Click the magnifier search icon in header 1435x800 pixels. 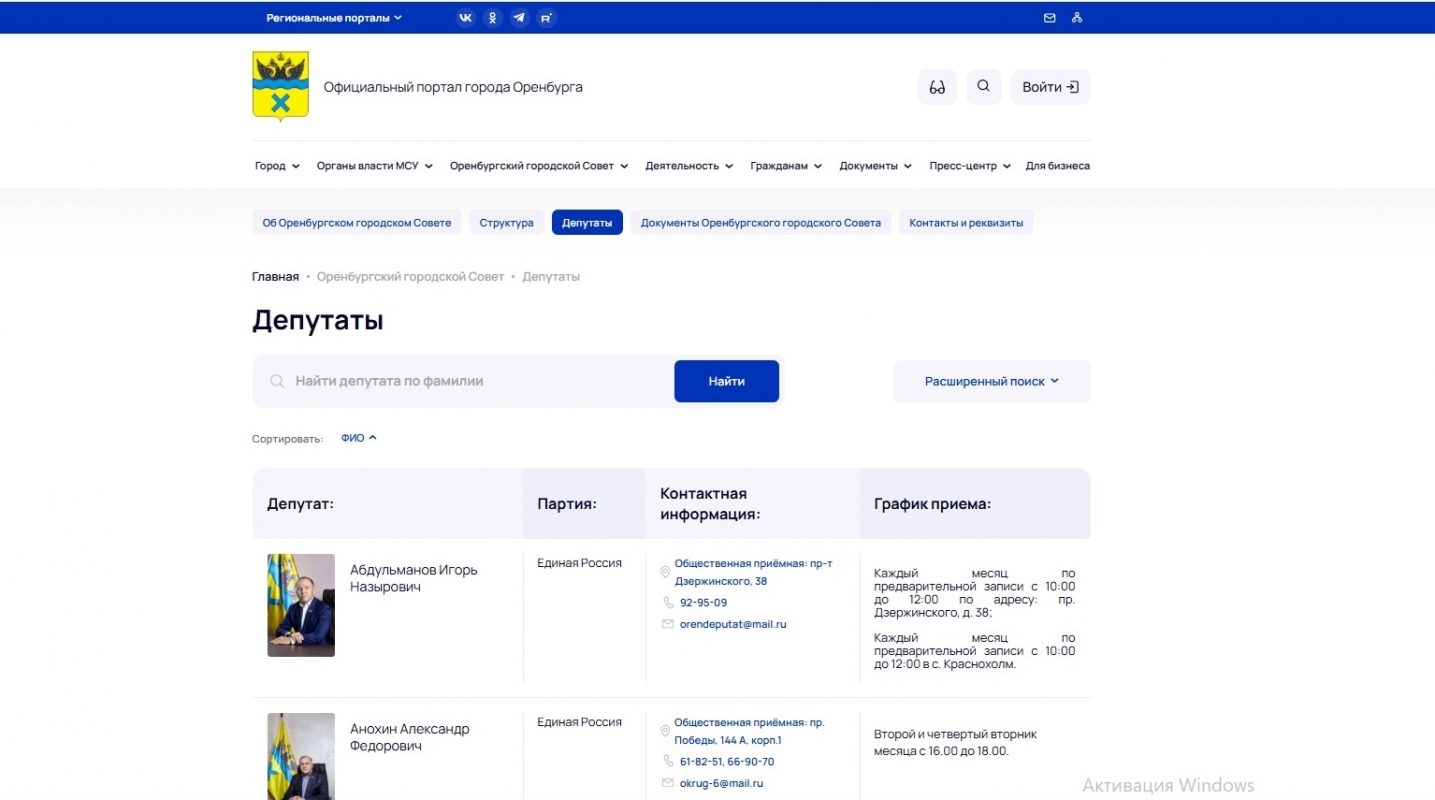point(983,87)
